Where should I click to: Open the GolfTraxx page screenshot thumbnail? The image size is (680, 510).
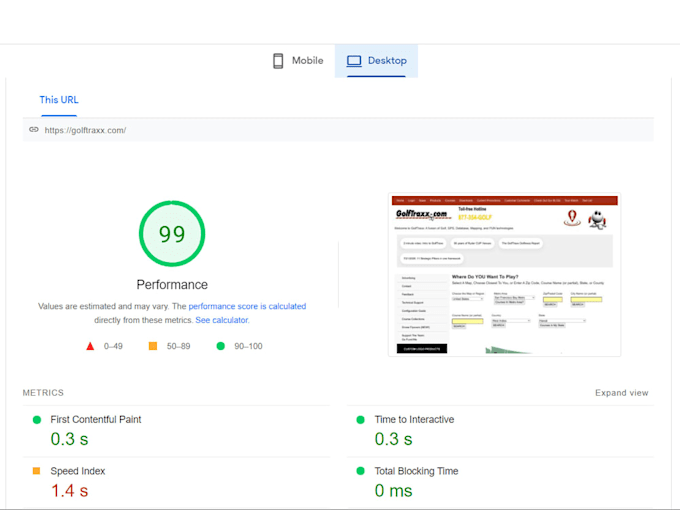(504, 275)
